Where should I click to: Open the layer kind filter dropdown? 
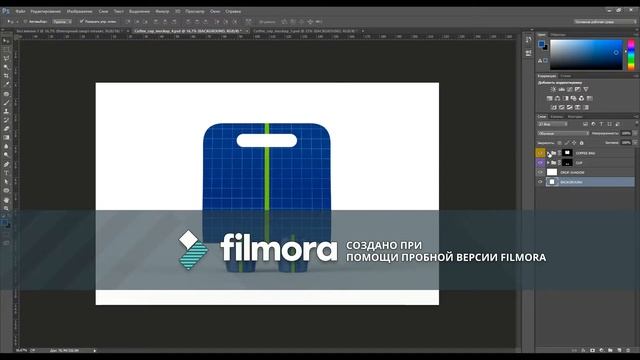[x=552, y=124]
